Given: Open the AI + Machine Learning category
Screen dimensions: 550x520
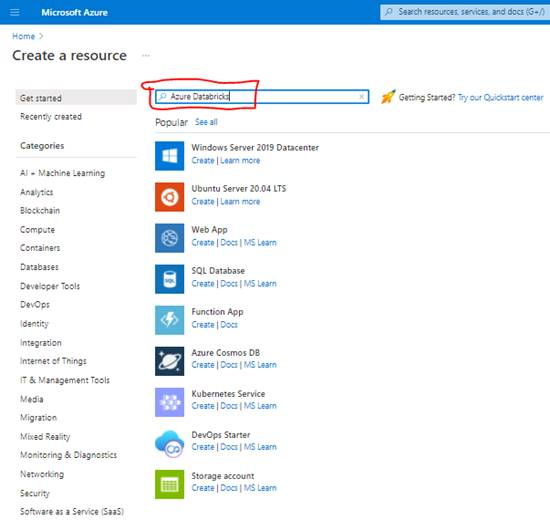Looking at the screenshot, I should (62, 173).
